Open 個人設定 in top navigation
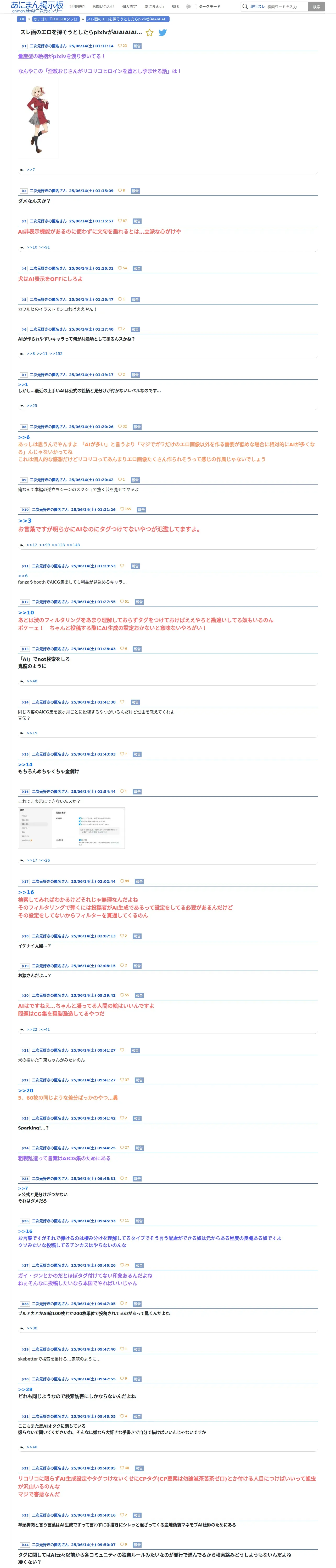 point(129,7)
